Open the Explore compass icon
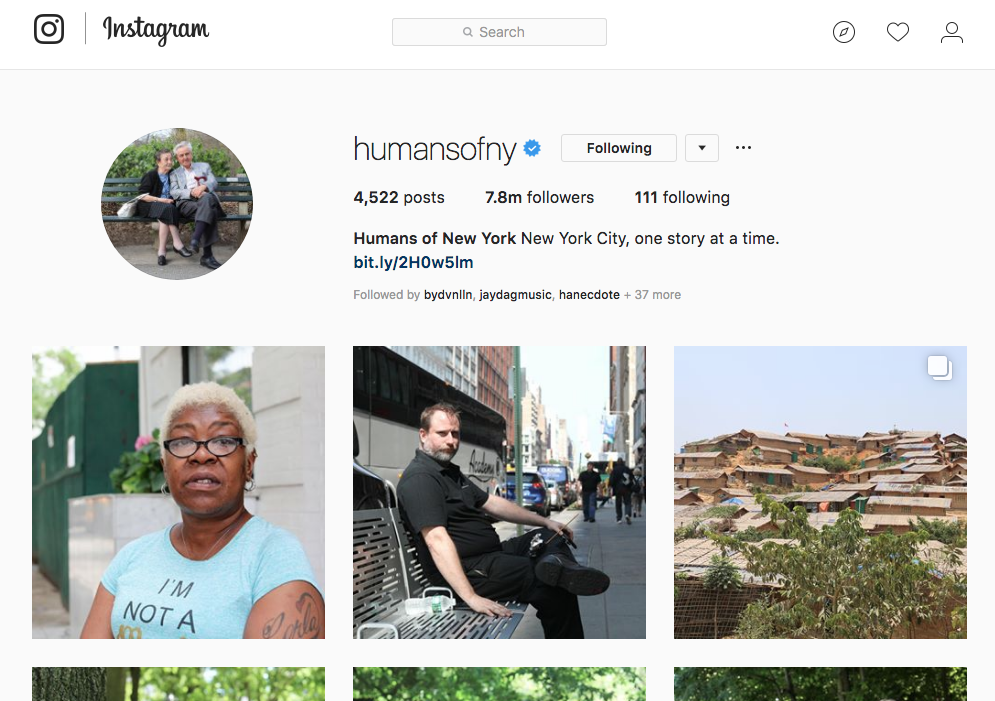This screenshot has height=701, width=995. [x=843, y=32]
